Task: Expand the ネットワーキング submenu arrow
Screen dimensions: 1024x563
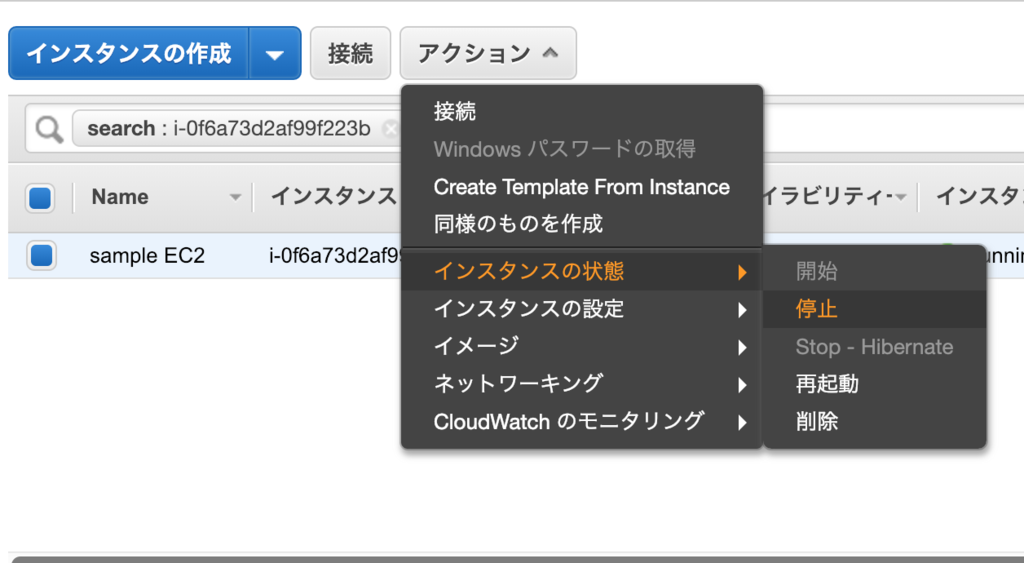Action: [742, 385]
